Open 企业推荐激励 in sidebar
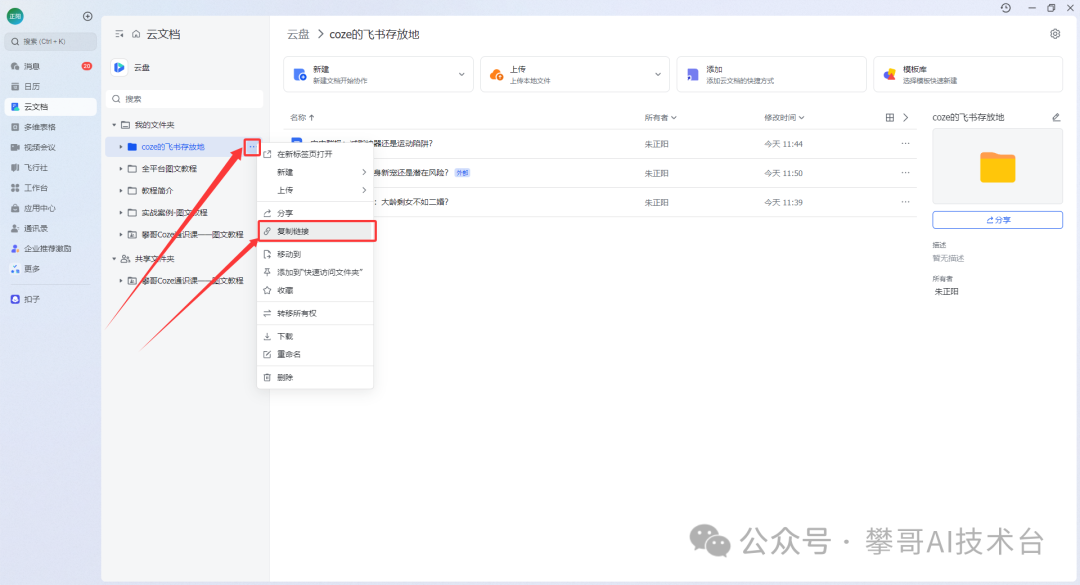The height and width of the screenshot is (585, 1080). coord(50,248)
